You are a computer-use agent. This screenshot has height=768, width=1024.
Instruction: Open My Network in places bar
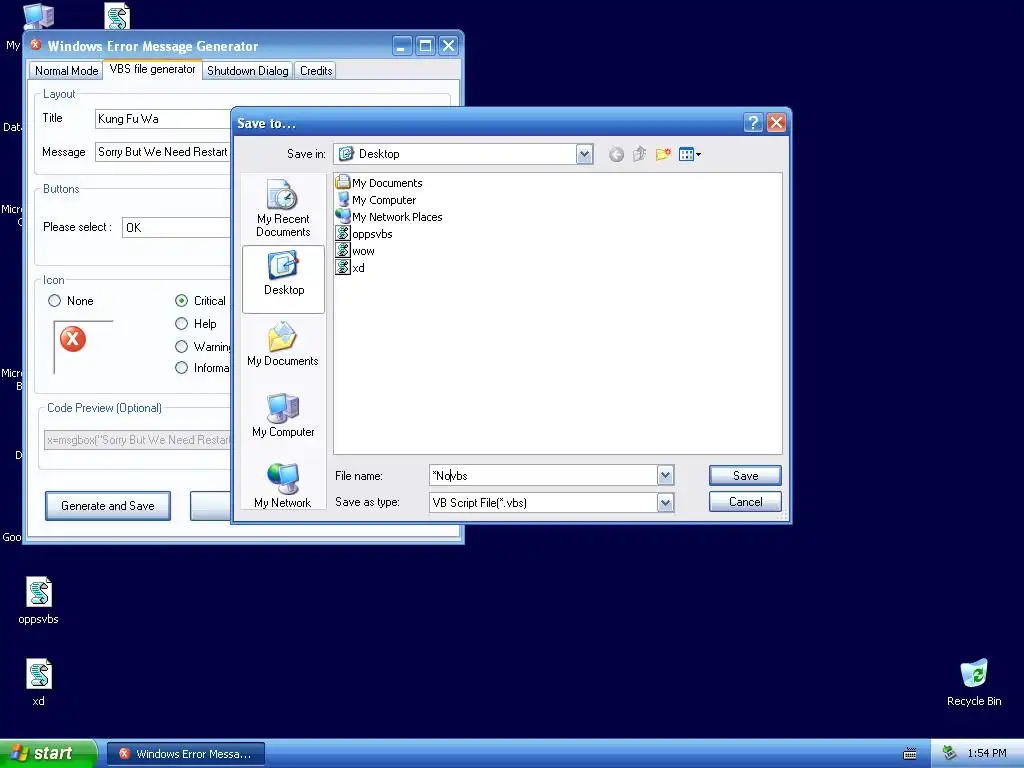pos(283,485)
